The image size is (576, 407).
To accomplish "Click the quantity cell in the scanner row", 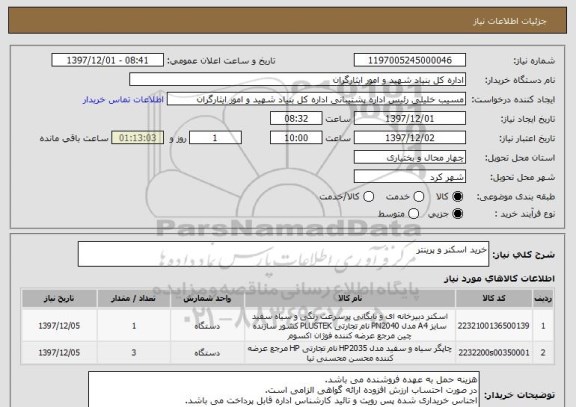I will point(134,326).
